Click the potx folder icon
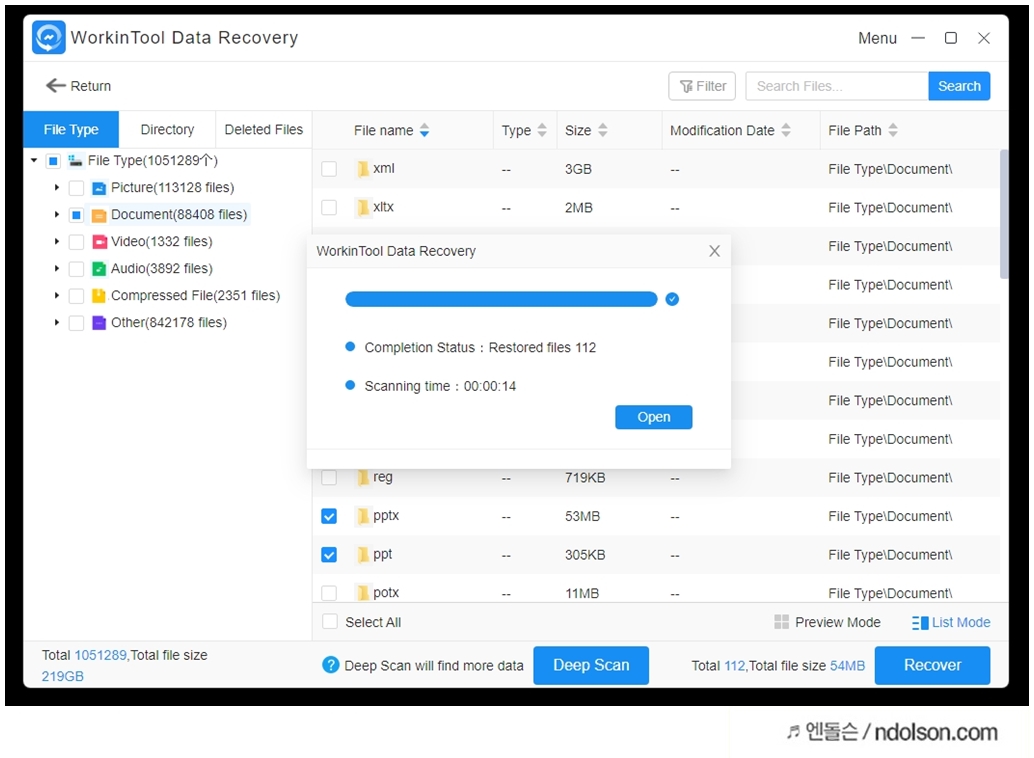This screenshot has width=1034, height=758. click(x=363, y=593)
